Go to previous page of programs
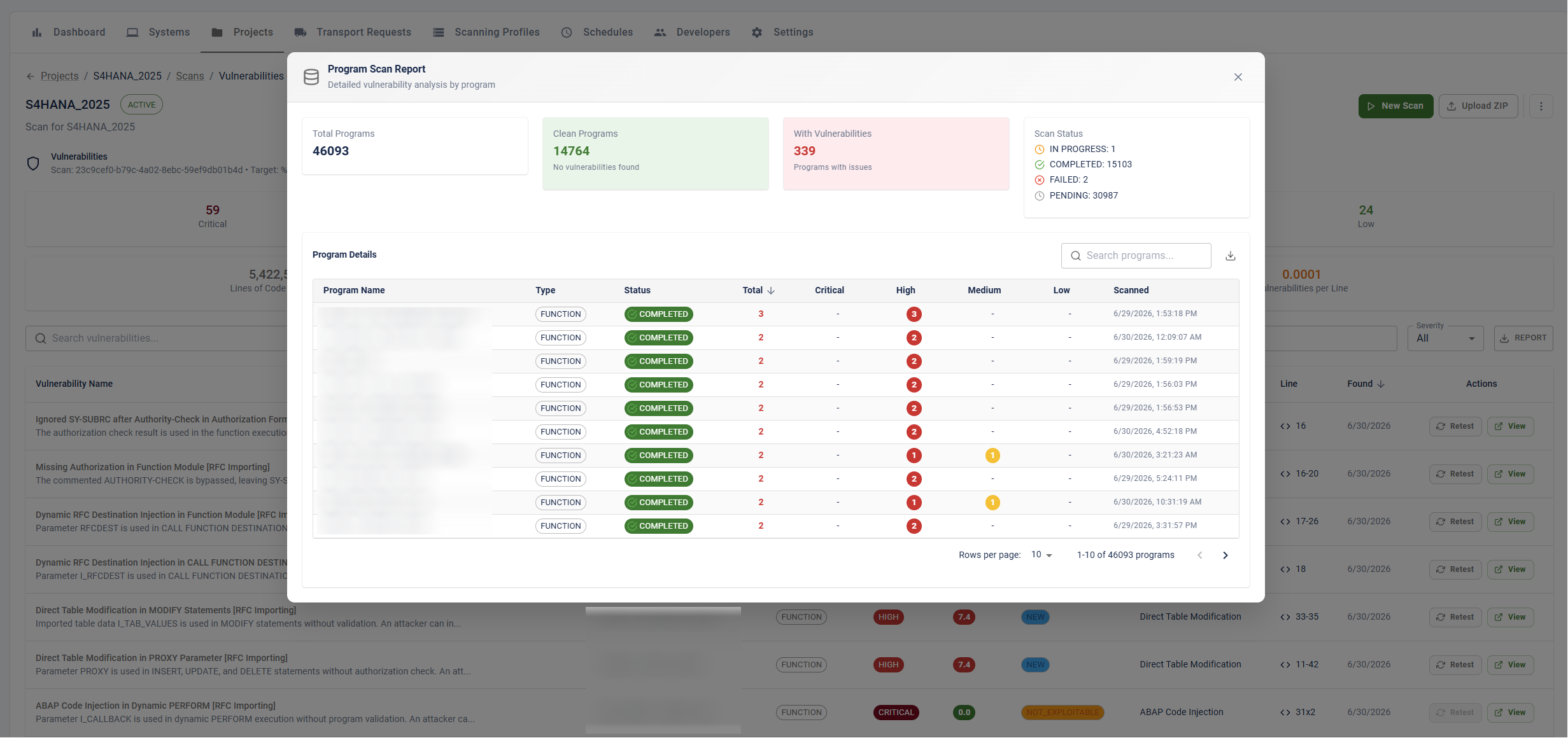 click(1199, 555)
